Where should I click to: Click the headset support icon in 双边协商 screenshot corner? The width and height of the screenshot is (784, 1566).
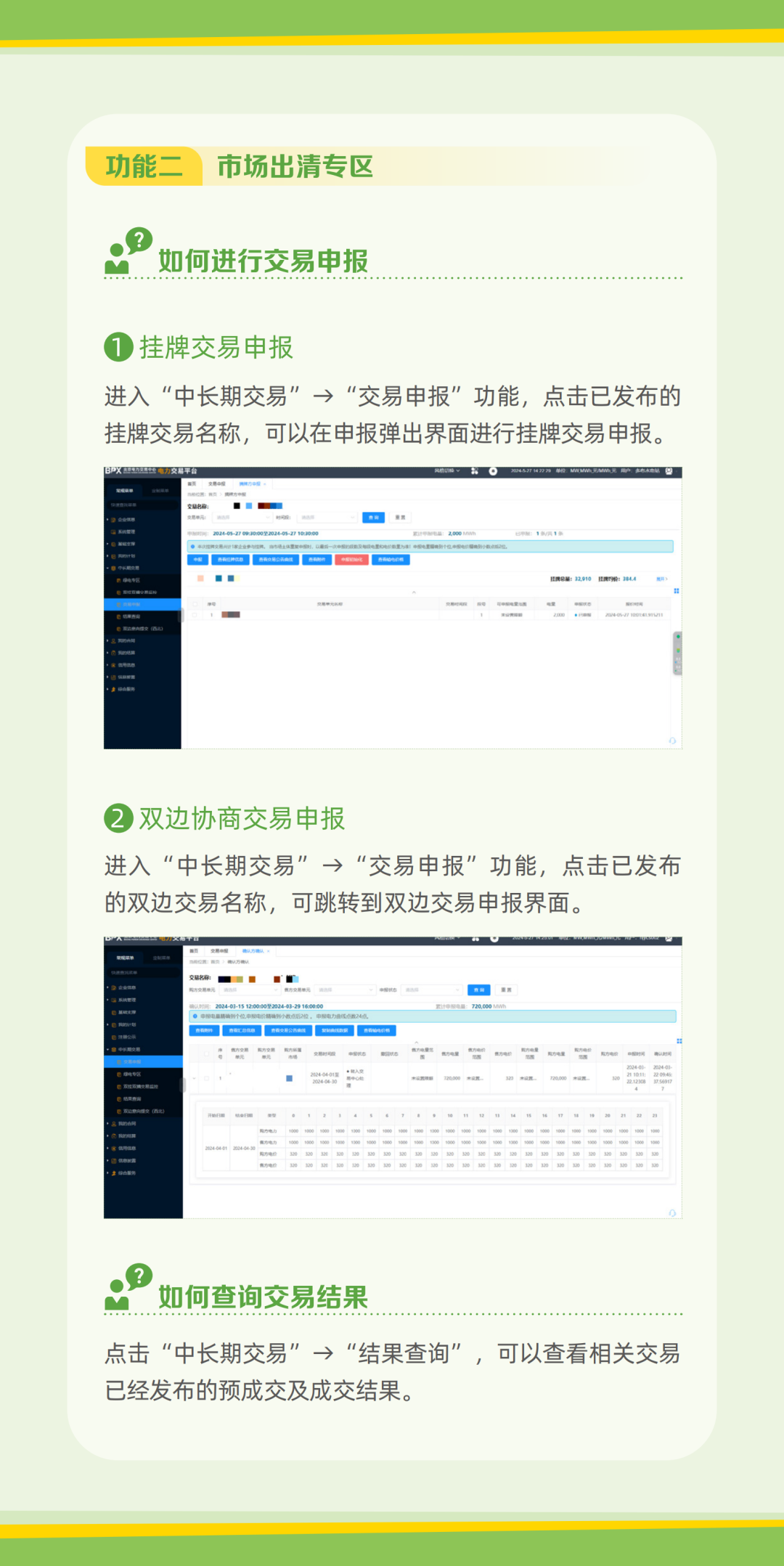[672, 1212]
